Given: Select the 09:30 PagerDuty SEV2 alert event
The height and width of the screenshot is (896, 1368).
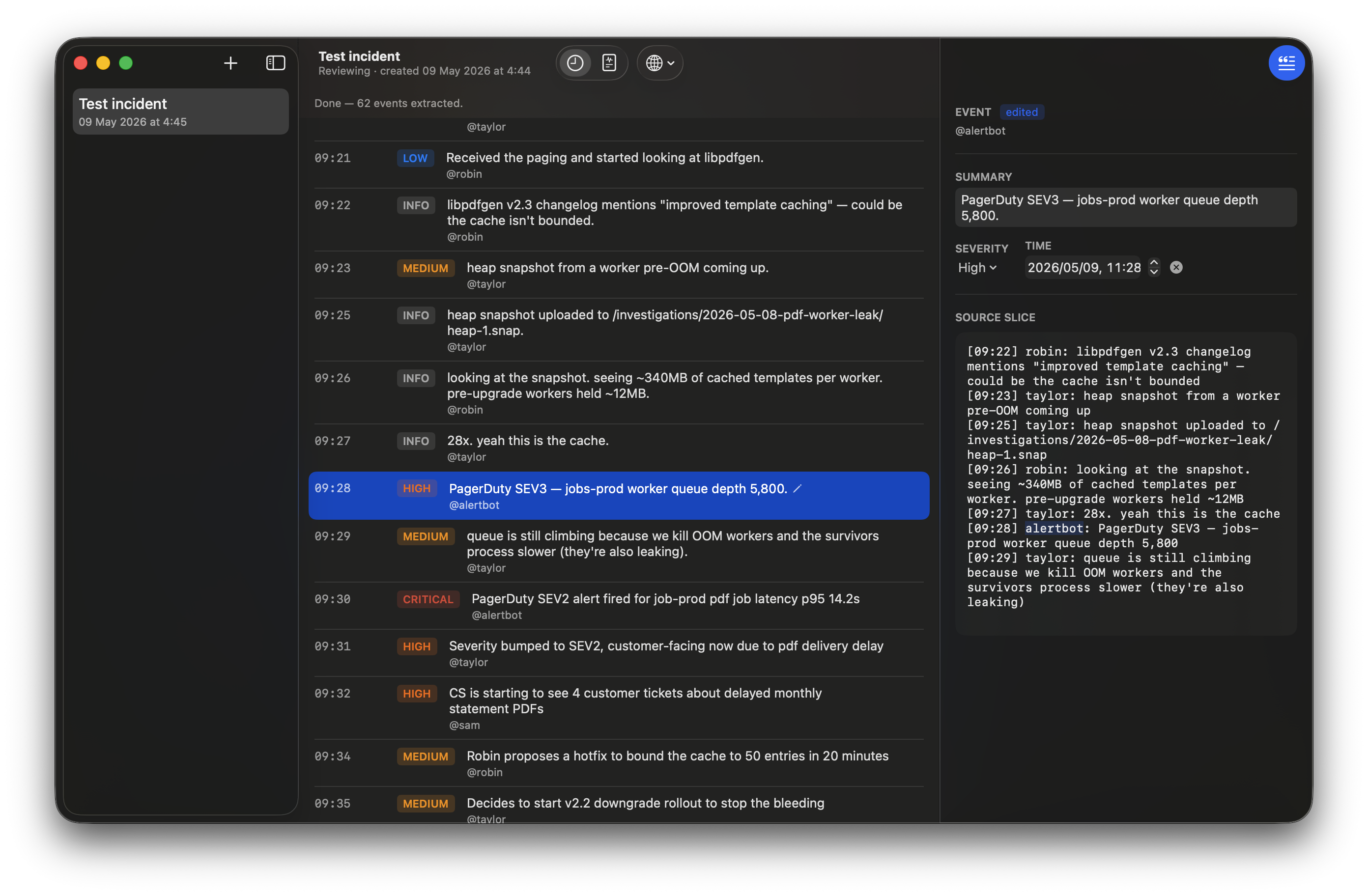Looking at the screenshot, I should pyautogui.click(x=619, y=606).
